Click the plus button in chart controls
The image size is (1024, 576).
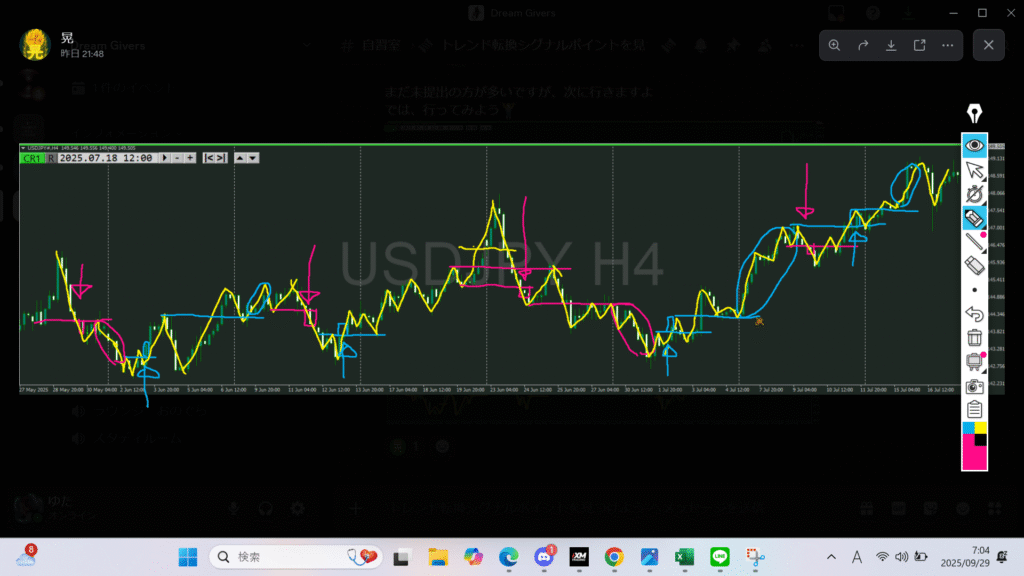click(190, 158)
